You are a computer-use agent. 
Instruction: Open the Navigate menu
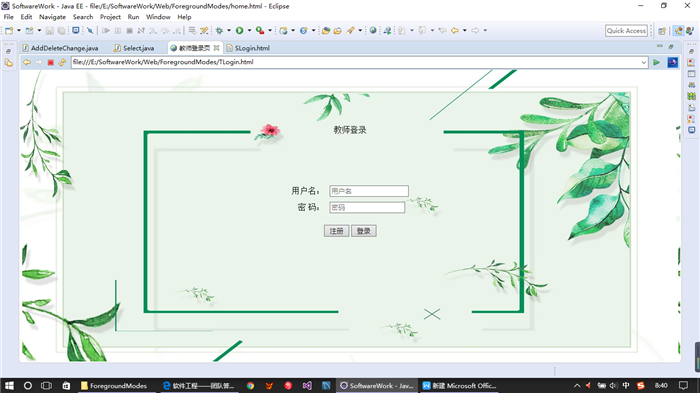coord(52,17)
